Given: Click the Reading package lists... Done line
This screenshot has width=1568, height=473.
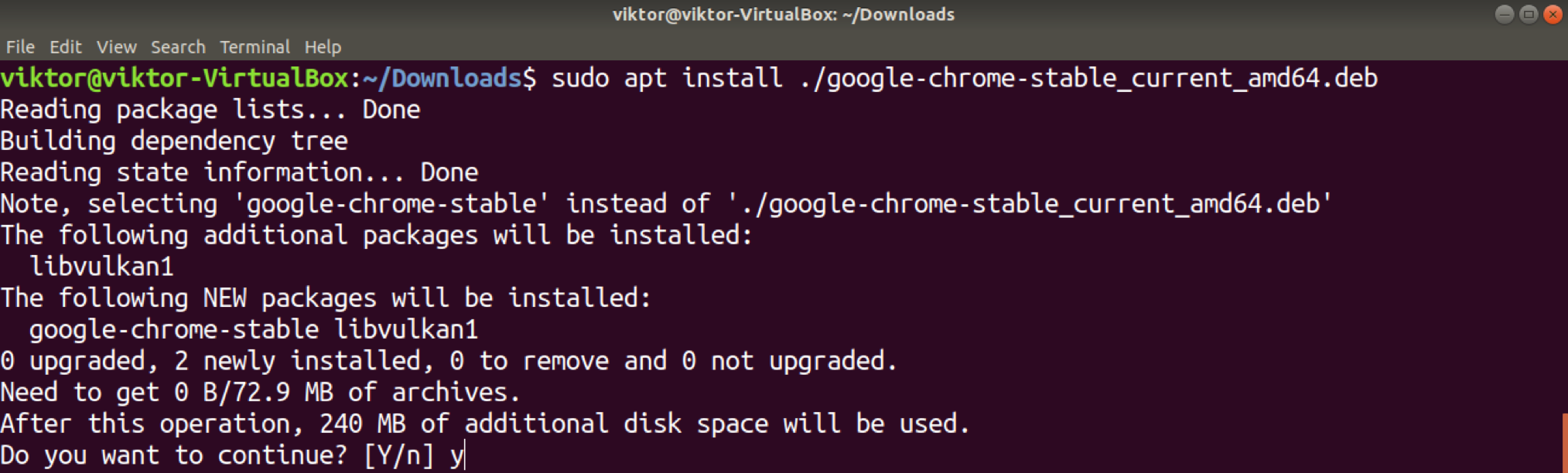Looking at the screenshot, I should pos(210,110).
